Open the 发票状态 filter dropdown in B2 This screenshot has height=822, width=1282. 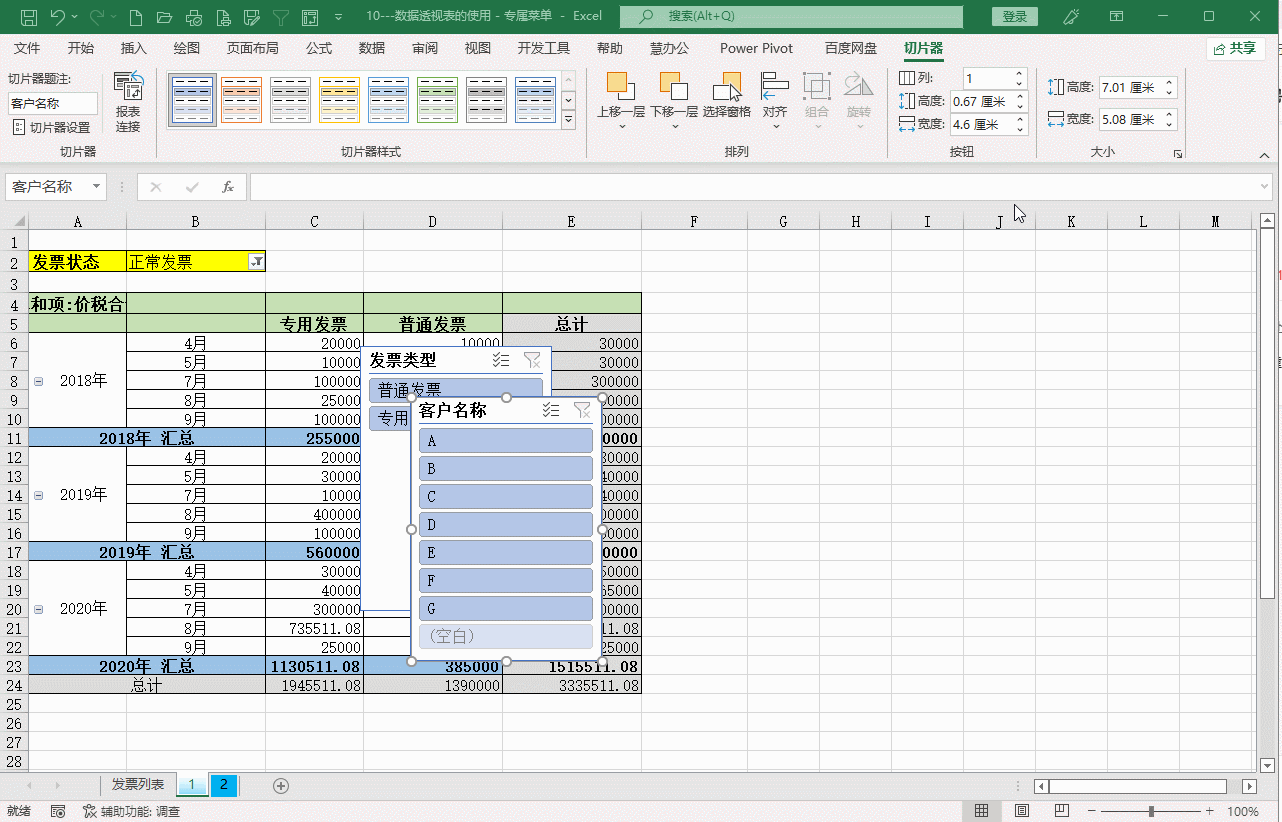pyautogui.click(x=256, y=262)
